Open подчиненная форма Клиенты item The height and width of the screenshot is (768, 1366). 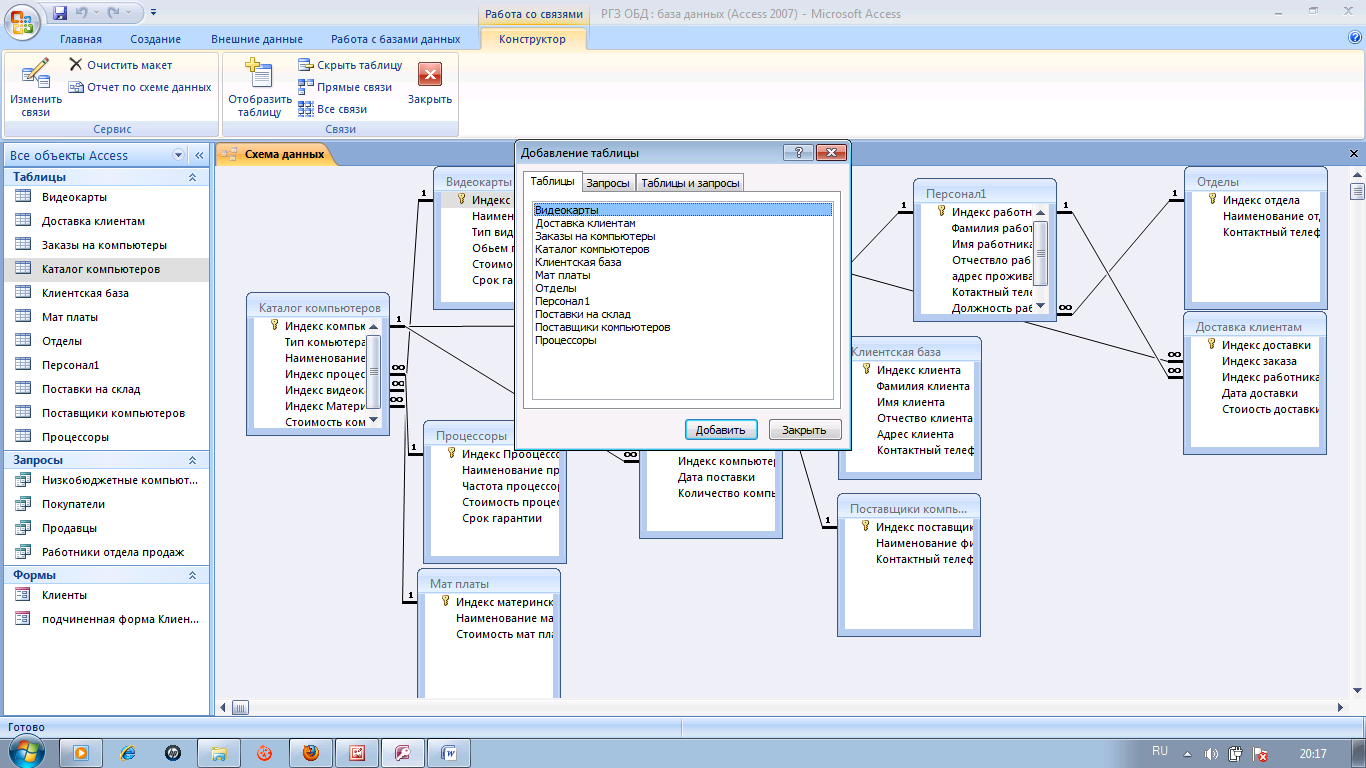coord(120,619)
